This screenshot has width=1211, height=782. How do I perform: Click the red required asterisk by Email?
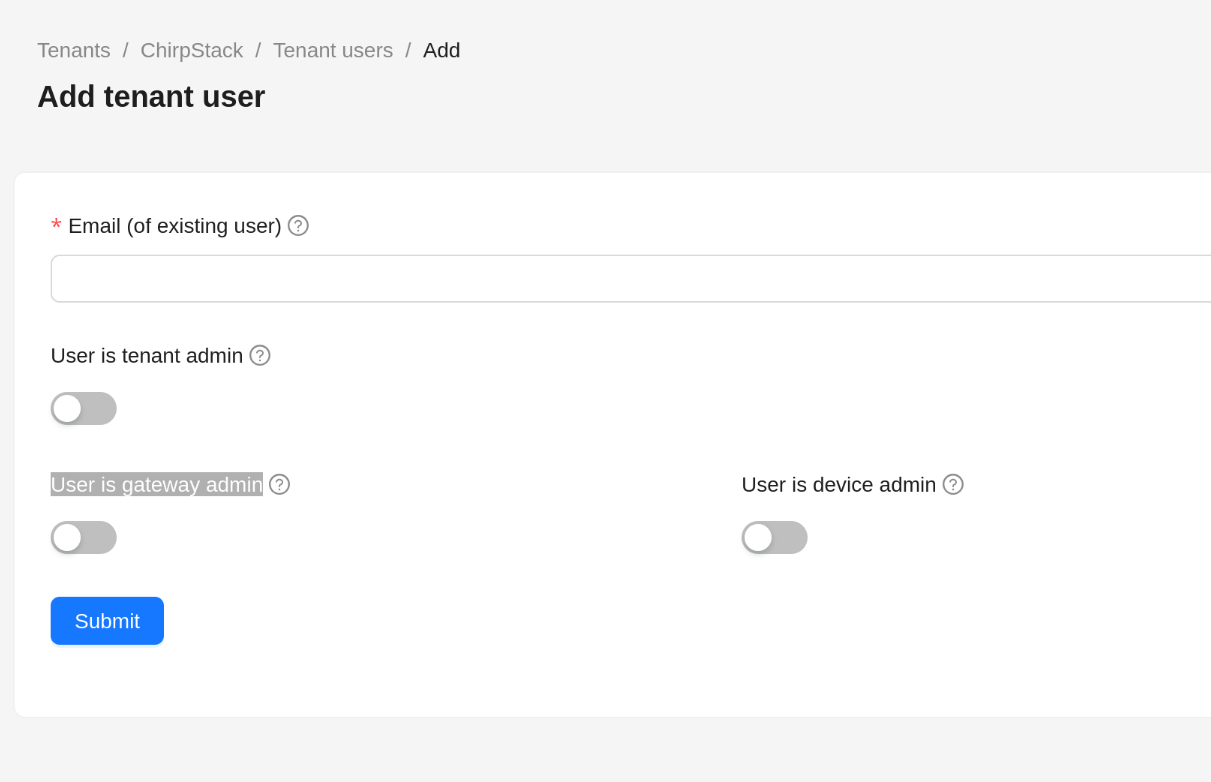(57, 227)
